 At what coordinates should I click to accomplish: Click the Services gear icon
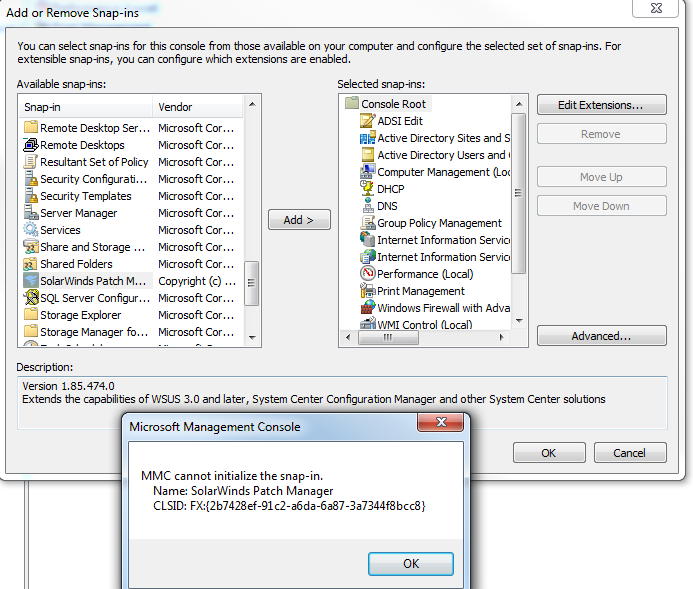click(31, 229)
